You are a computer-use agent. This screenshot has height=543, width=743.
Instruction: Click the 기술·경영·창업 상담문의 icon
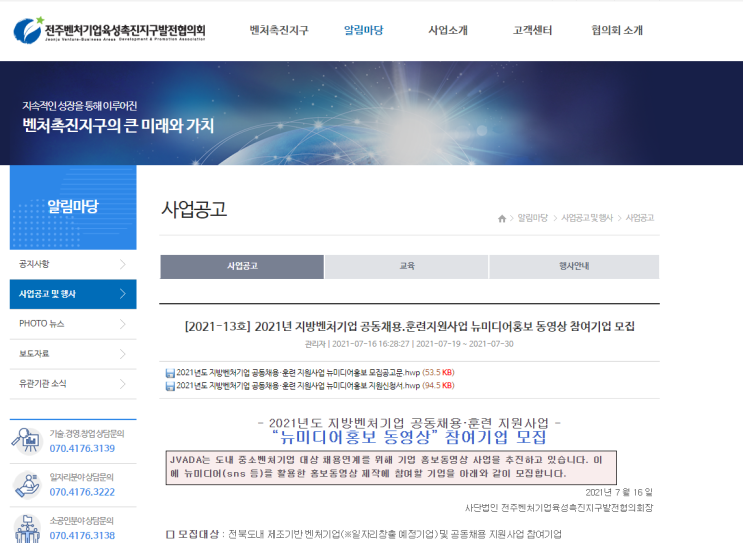(x=27, y=441)
